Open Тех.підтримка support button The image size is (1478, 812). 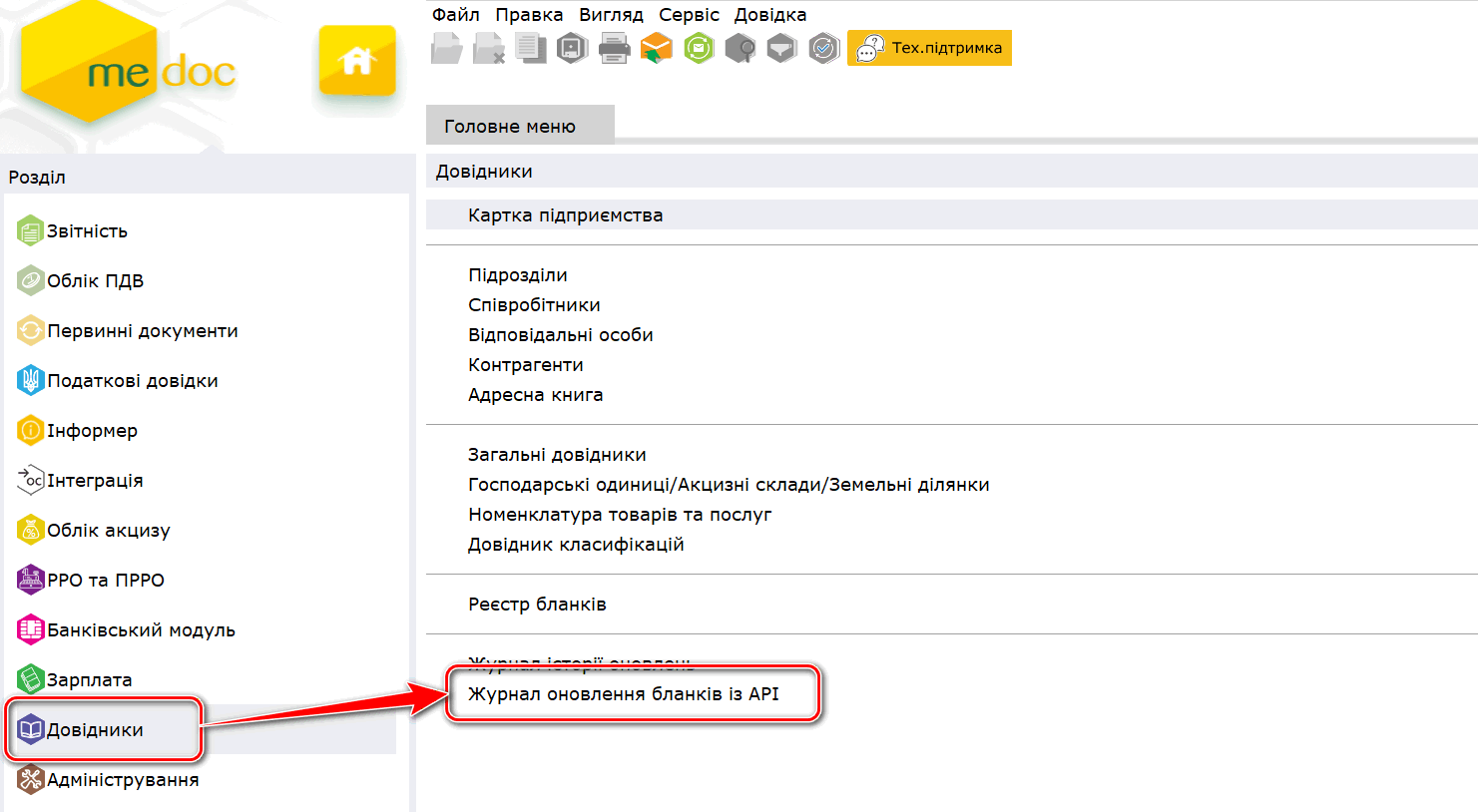(x=929, y=48)
